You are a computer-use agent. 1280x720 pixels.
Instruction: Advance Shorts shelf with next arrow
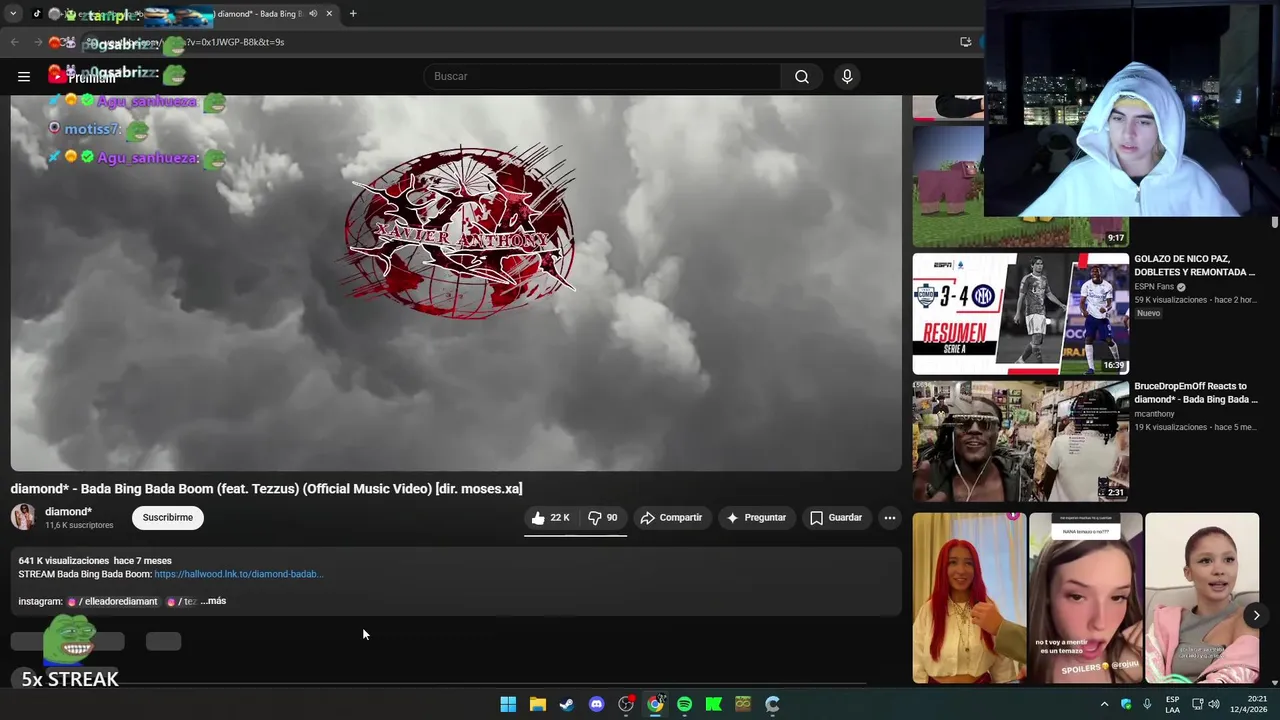point(1256,615)
